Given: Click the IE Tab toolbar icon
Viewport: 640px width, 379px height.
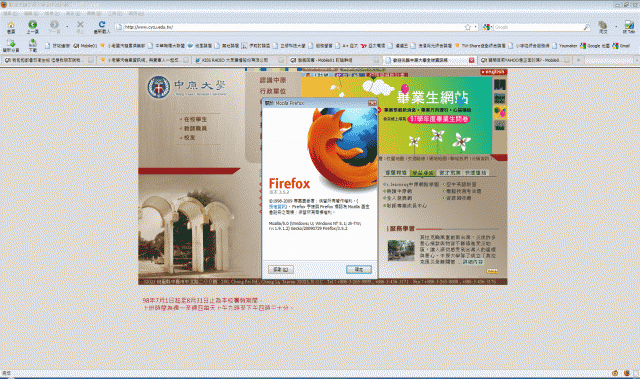Looking at the screenshot, I should (x=629, y=27).
